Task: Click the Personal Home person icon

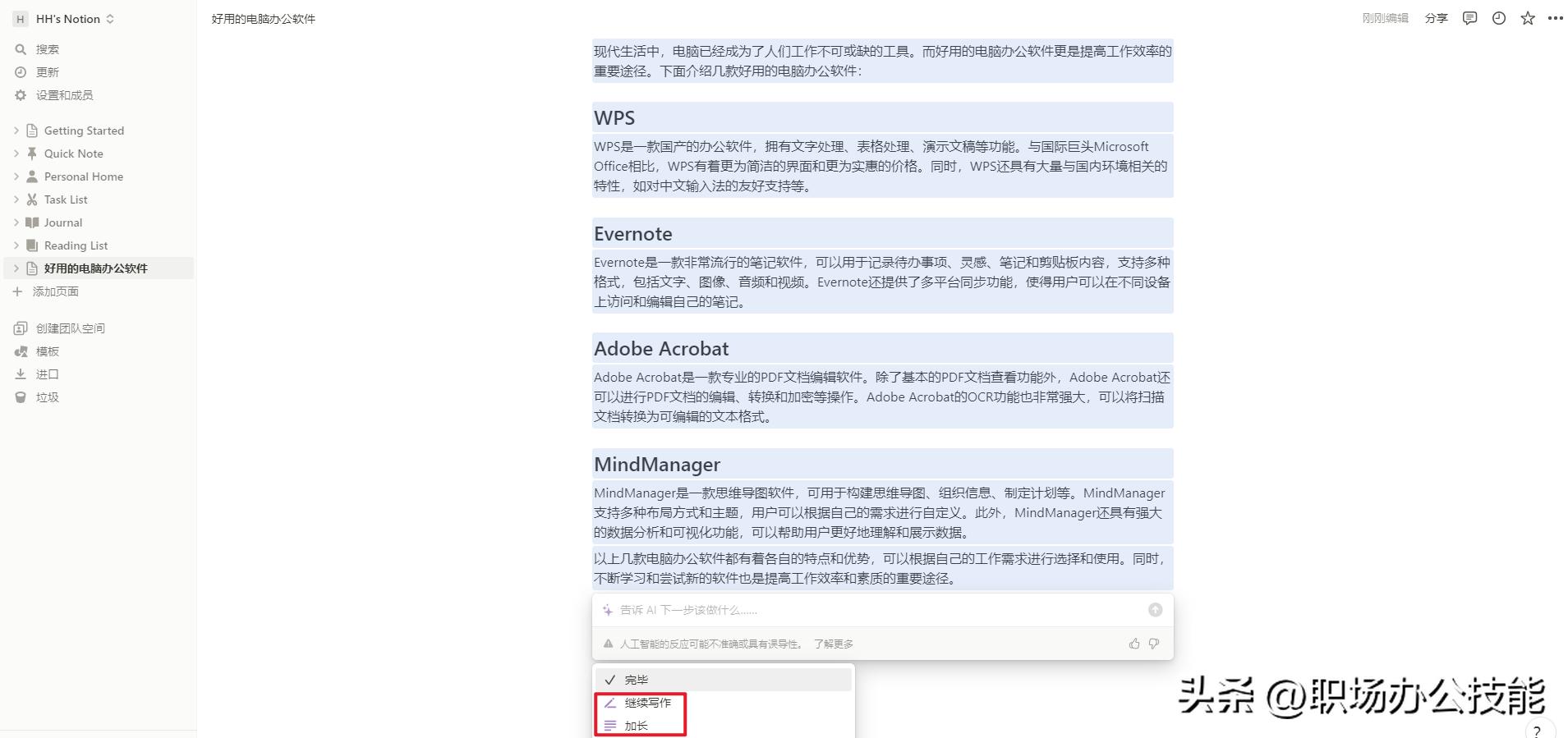Action: pyautogui.click(x=32, y=176)
